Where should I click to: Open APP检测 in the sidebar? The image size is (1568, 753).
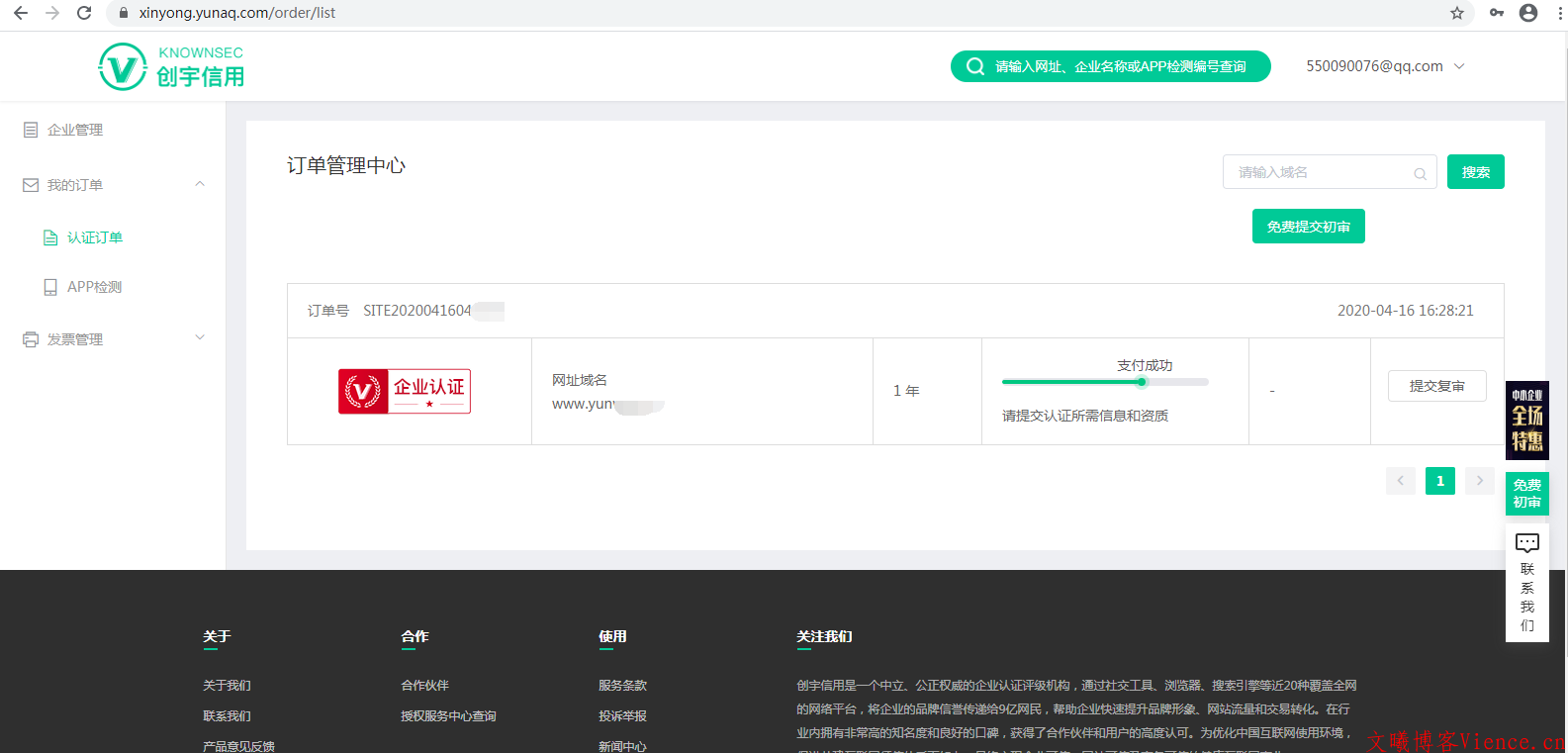coord(94,287)
